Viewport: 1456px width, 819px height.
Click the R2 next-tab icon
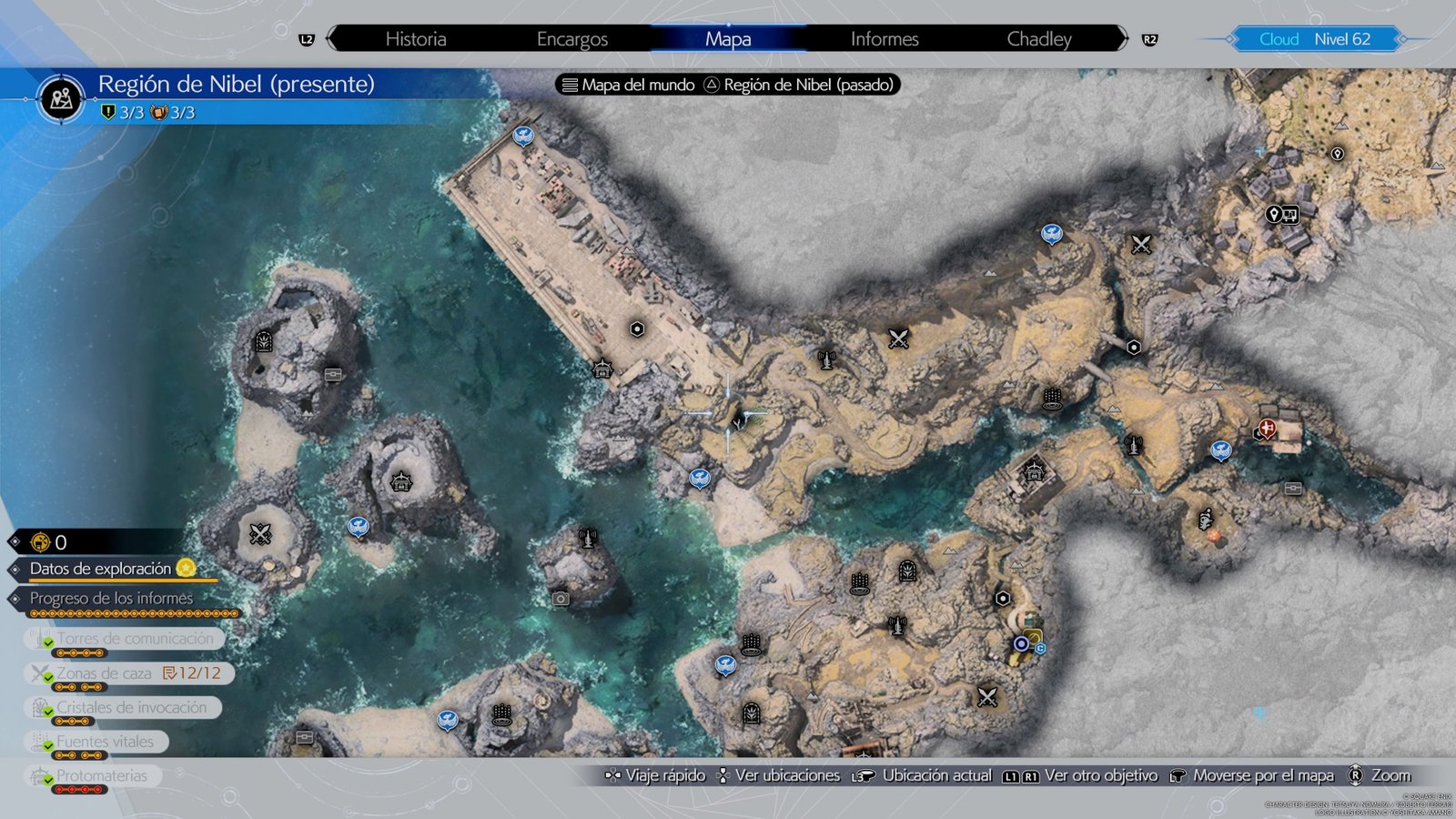click(1150, 39)
